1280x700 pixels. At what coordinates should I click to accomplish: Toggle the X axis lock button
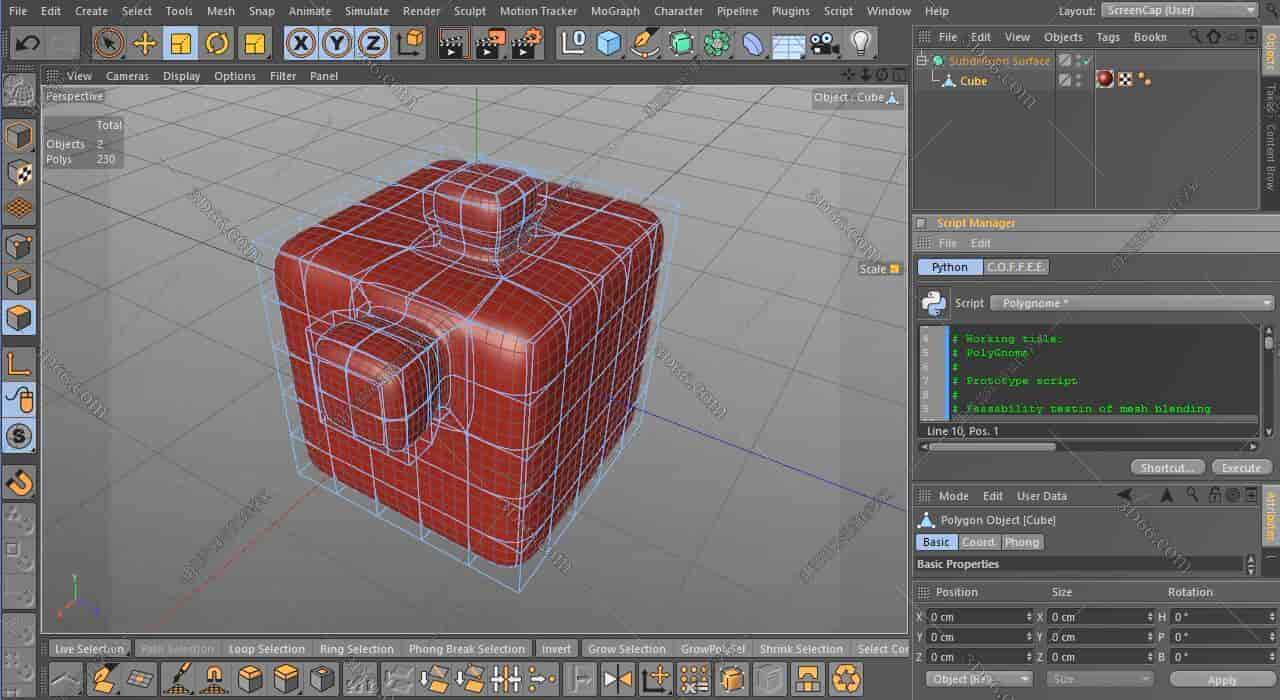(300, 43)
